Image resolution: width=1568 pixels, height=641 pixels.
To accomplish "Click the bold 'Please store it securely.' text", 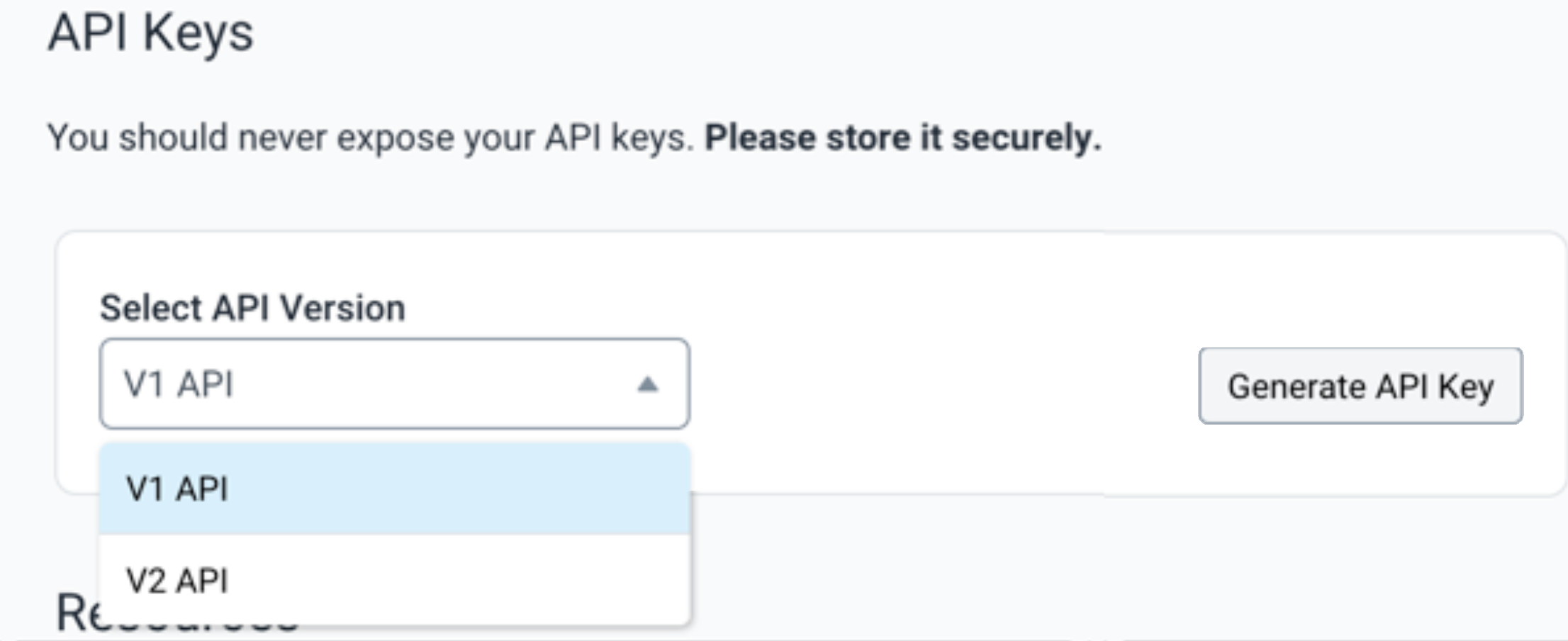I will point(902,138).
